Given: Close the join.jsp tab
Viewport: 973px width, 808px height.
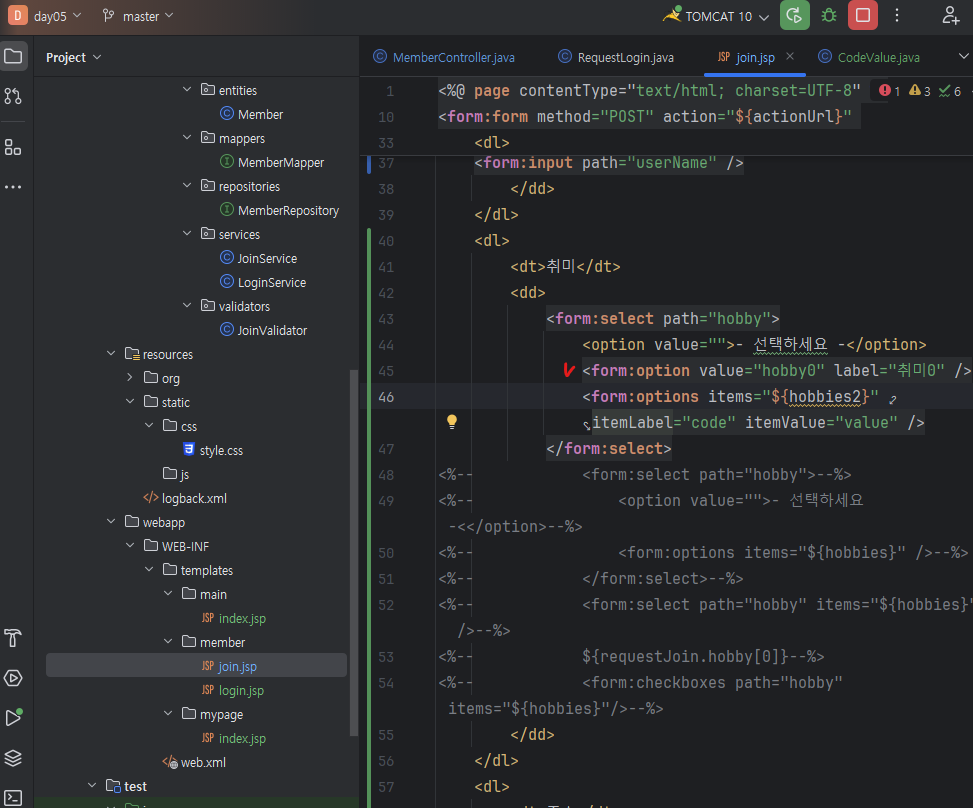Looking at the screenshot, I should (790, 56).
